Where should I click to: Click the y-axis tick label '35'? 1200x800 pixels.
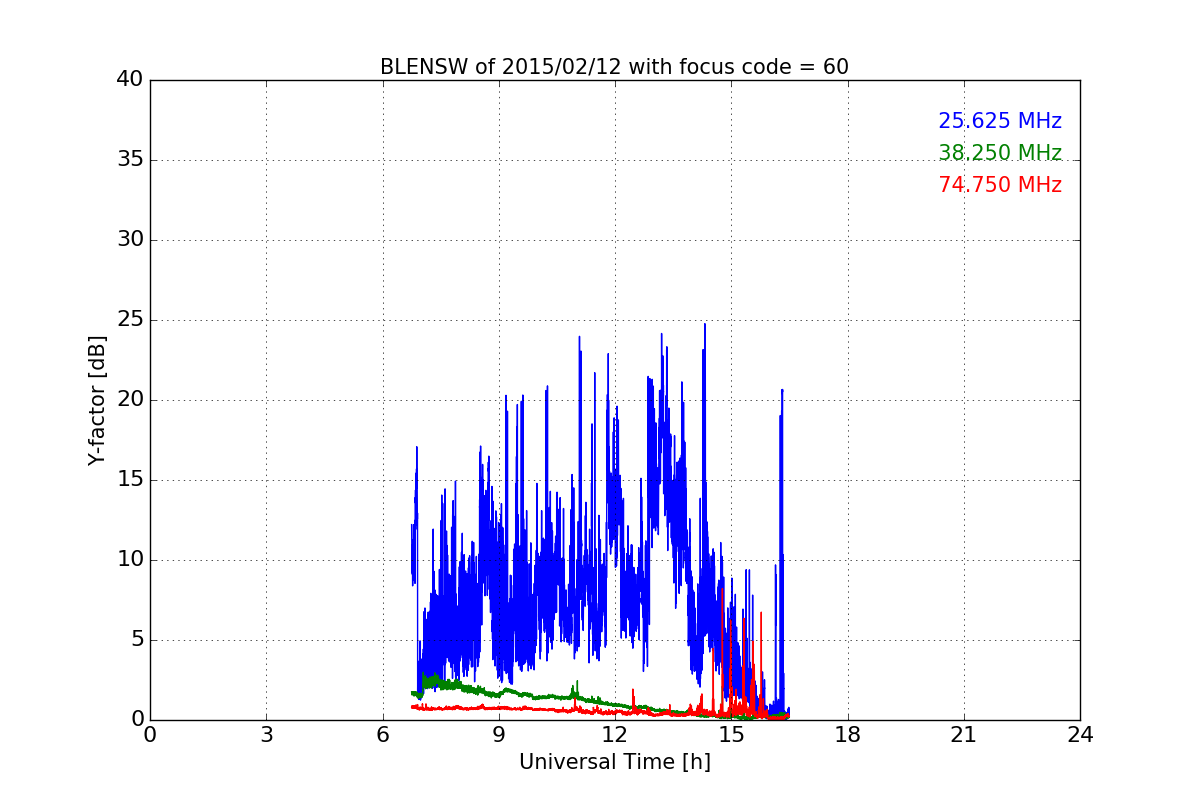click(130, 160)
